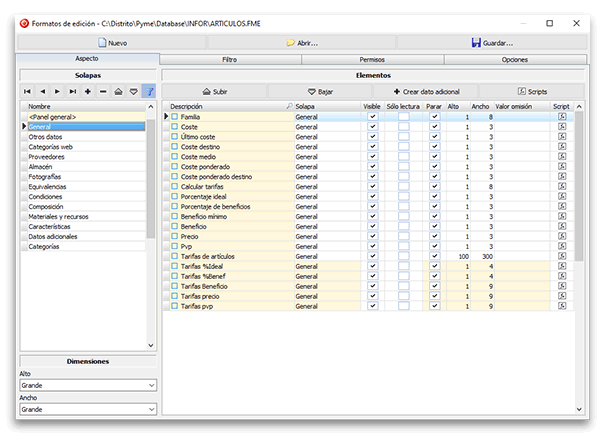This screenshot has height=439, width=600.
Task: Enable Sólo lectura for the Familia row
Action: (404, 117)
